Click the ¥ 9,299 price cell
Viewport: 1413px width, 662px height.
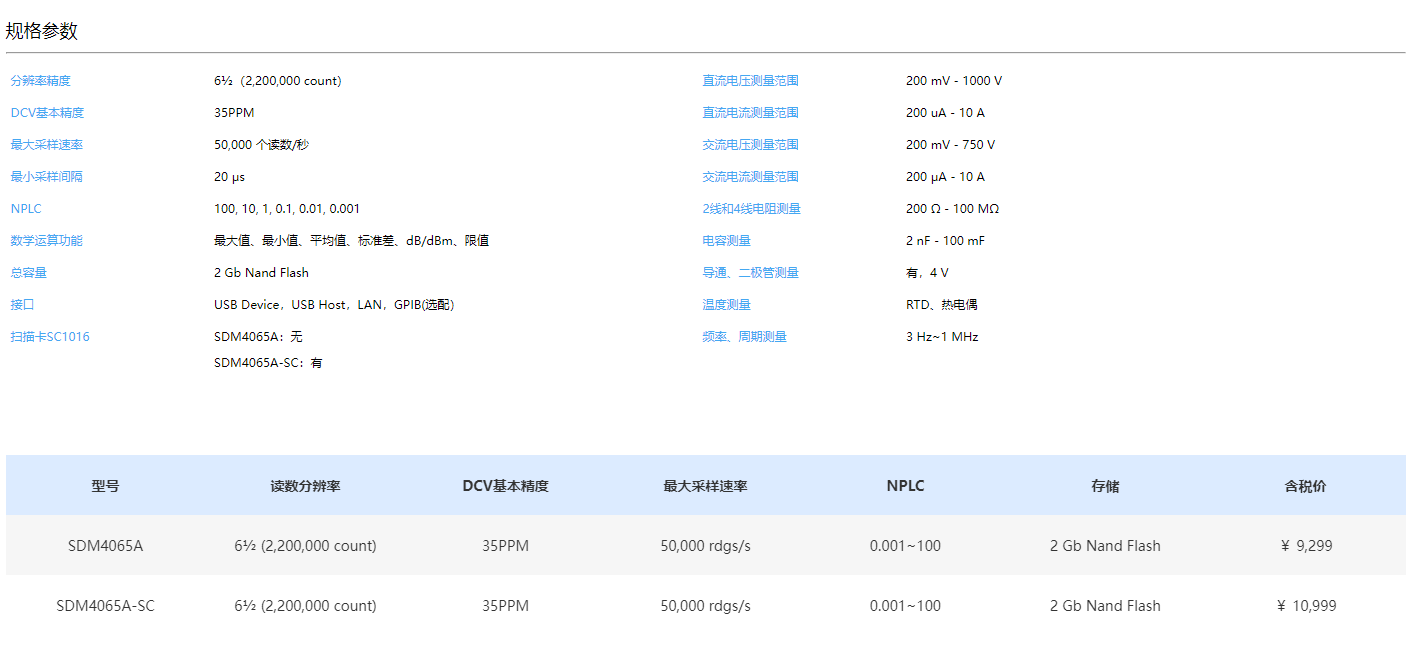pyautogui.click(x=1306, y=546)
